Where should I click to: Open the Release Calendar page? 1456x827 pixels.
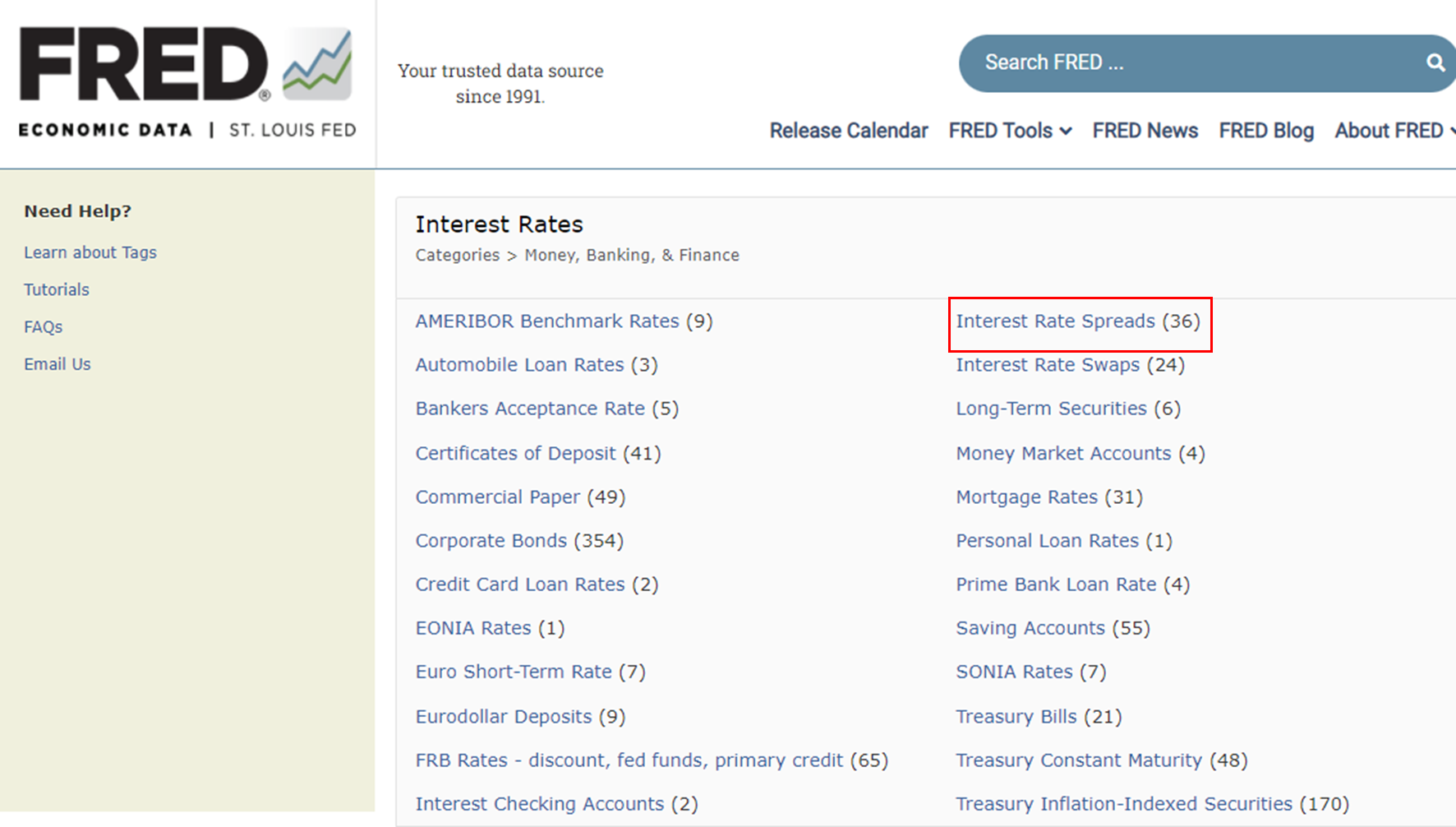click(x=848, y=131)
